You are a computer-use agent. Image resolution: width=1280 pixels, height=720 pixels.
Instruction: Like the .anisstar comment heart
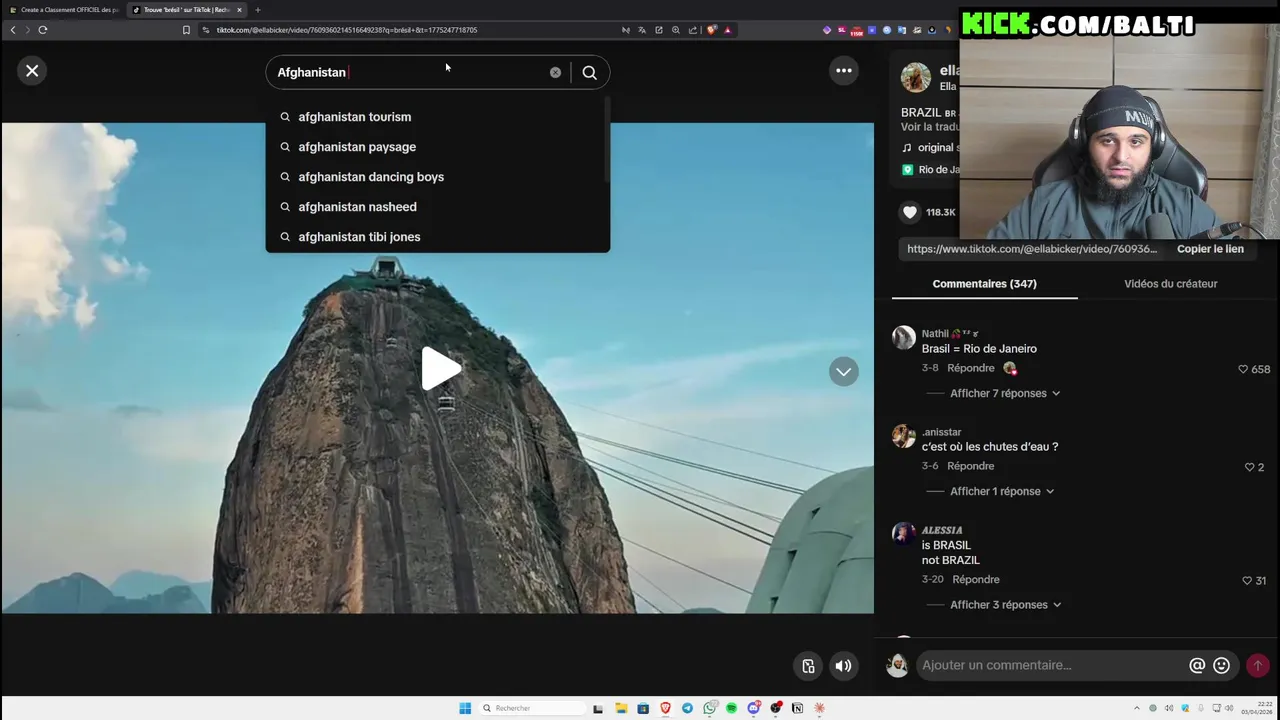coord(1249,467)
